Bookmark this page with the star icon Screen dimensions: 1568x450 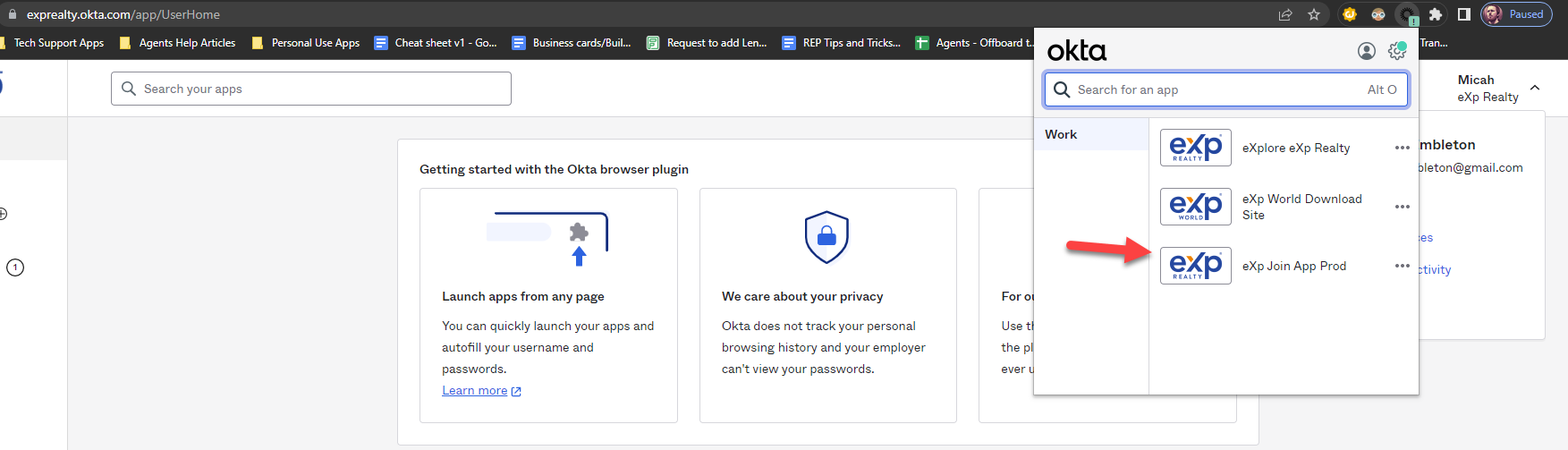[1314, 14]
